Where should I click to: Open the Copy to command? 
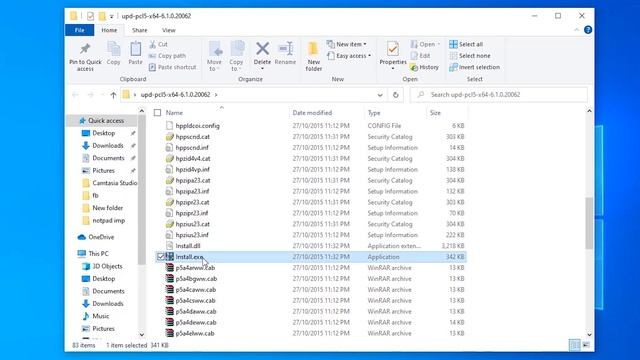coord(236,56)
